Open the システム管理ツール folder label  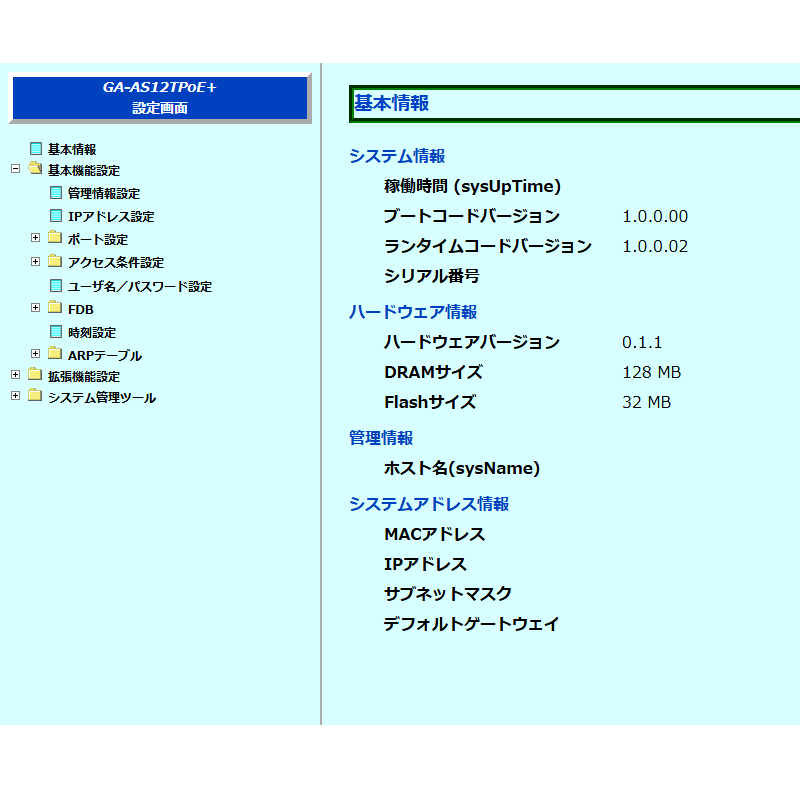pyautogui.click(x=102, y=397)
